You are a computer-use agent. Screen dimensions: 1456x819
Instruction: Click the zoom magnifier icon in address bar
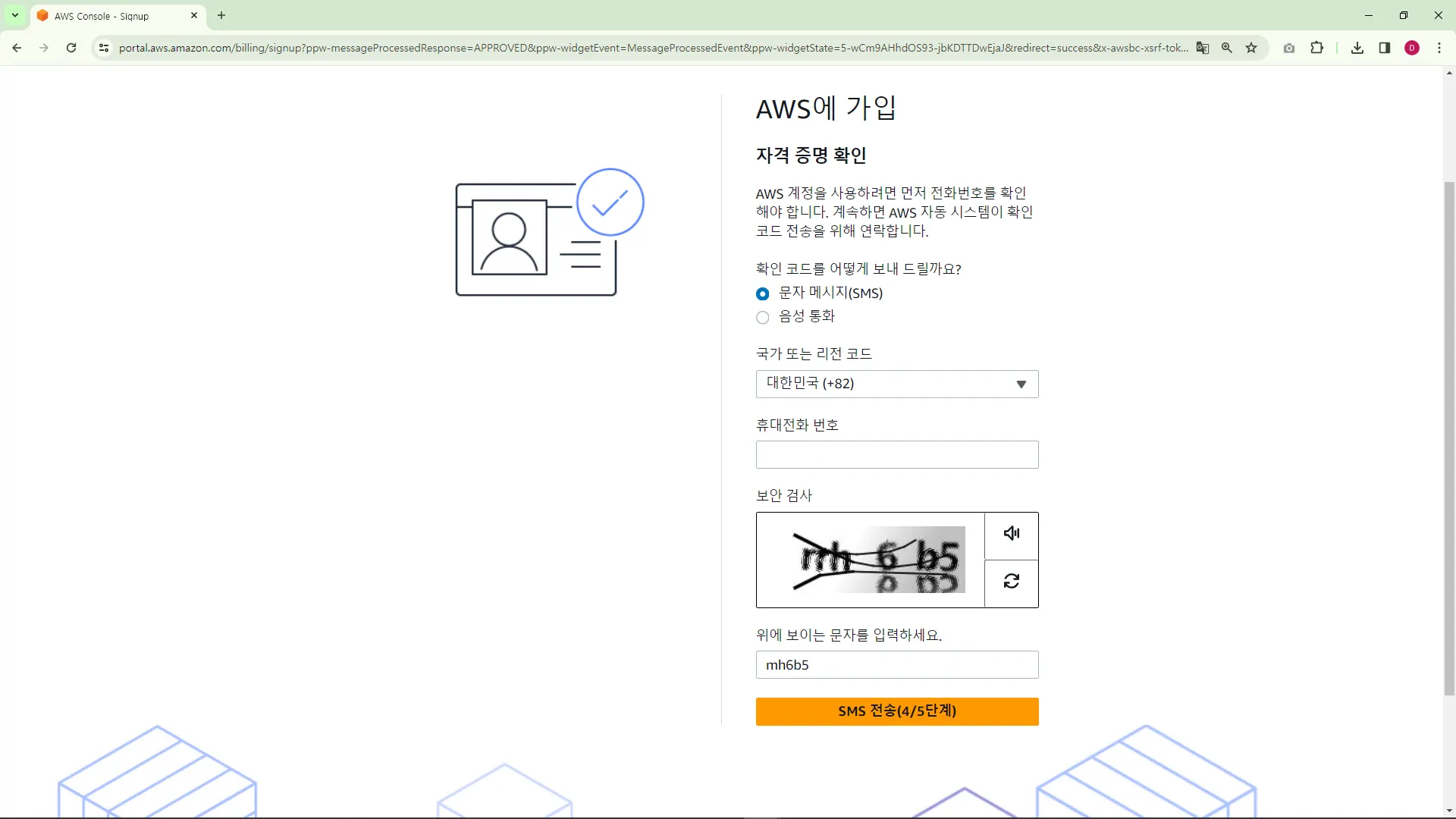click(1227, 48)
